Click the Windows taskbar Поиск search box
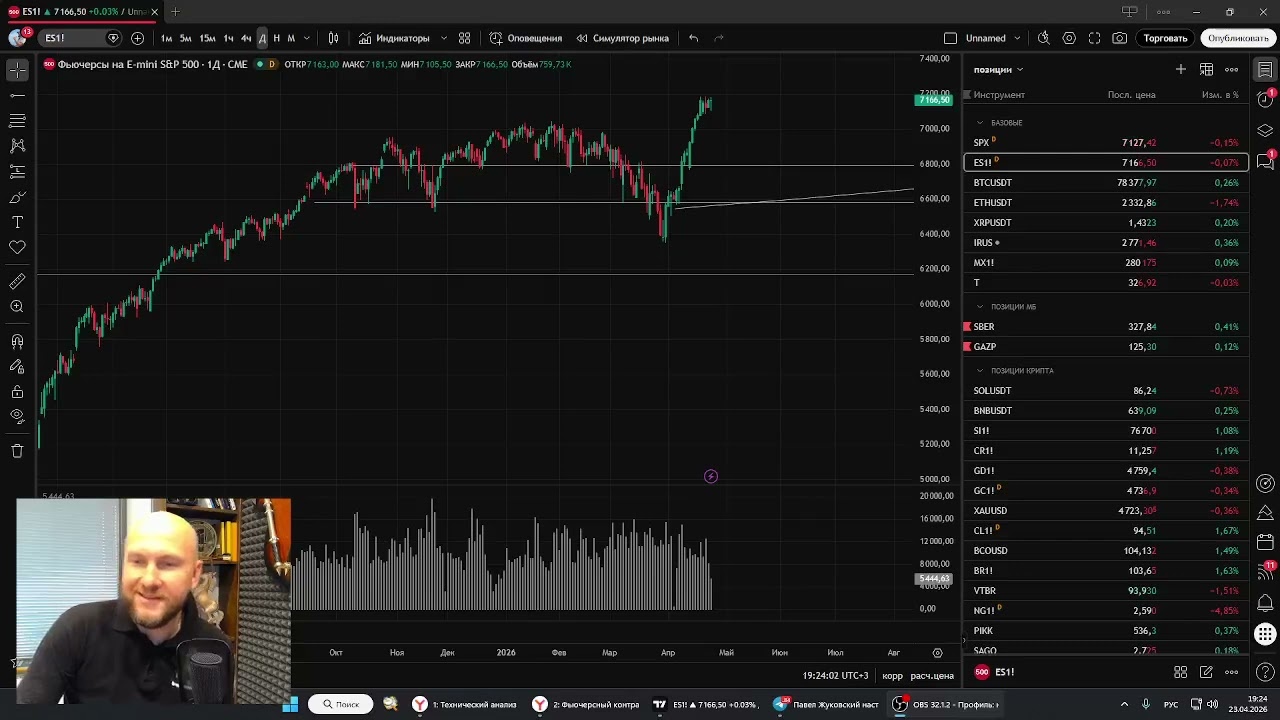 click(x=340, y=704)
